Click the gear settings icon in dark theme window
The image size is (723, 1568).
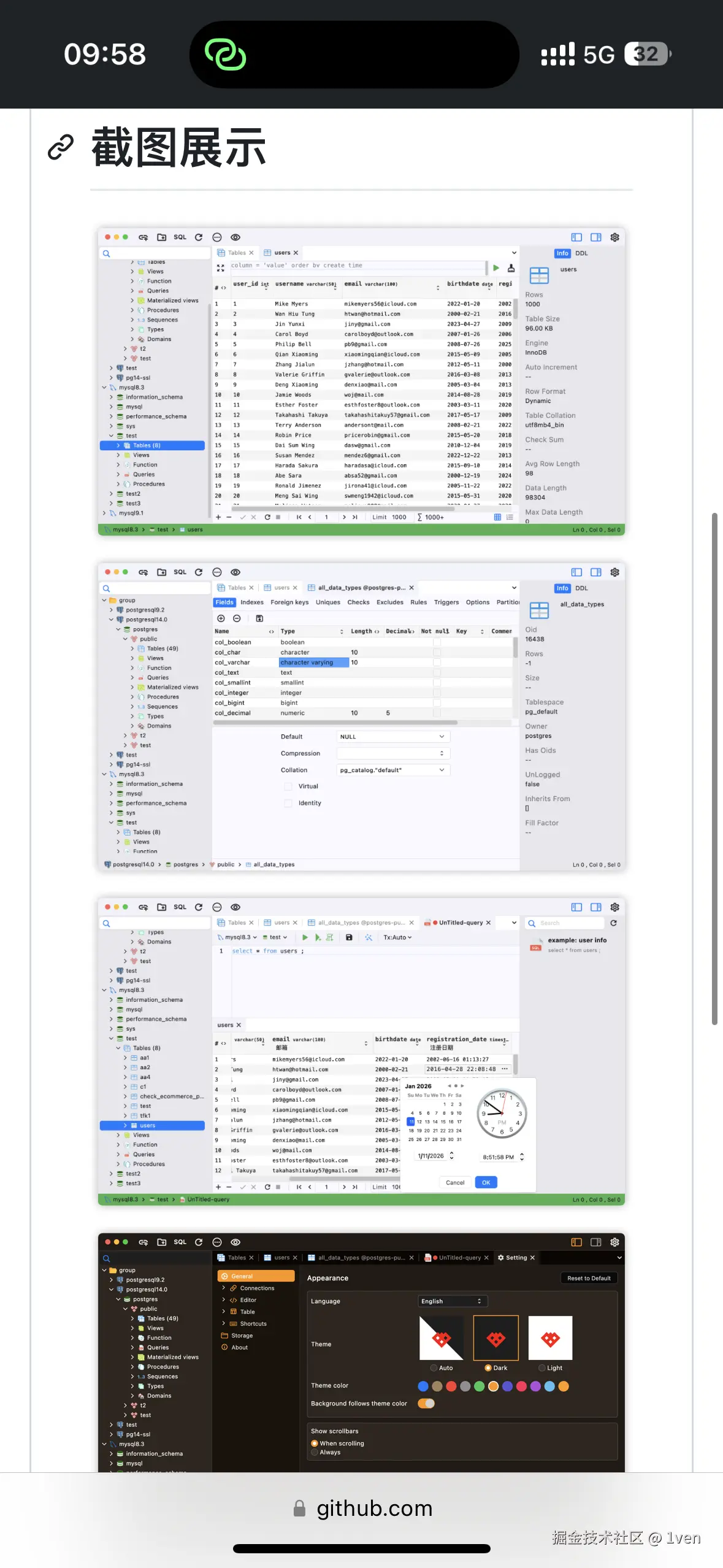pos(614,1242)
